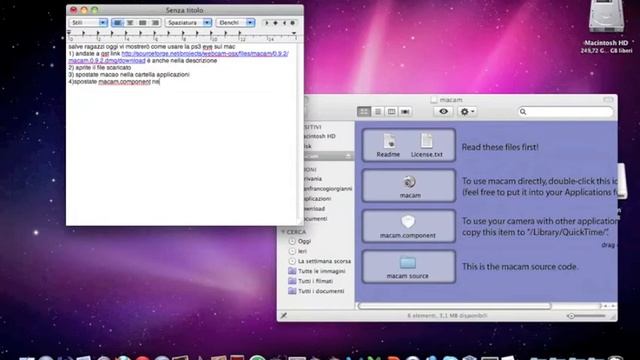Open the Stili styles dropdown in TextEdit
Screen dimensions: 640x360
coord(88,23)
